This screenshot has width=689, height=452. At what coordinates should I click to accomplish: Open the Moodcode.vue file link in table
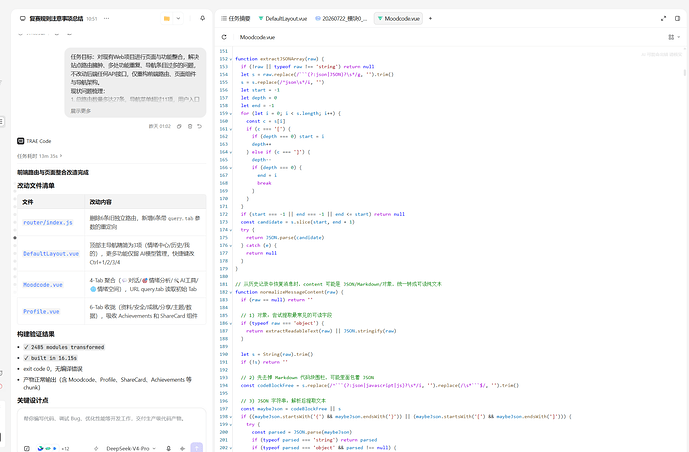43,285
